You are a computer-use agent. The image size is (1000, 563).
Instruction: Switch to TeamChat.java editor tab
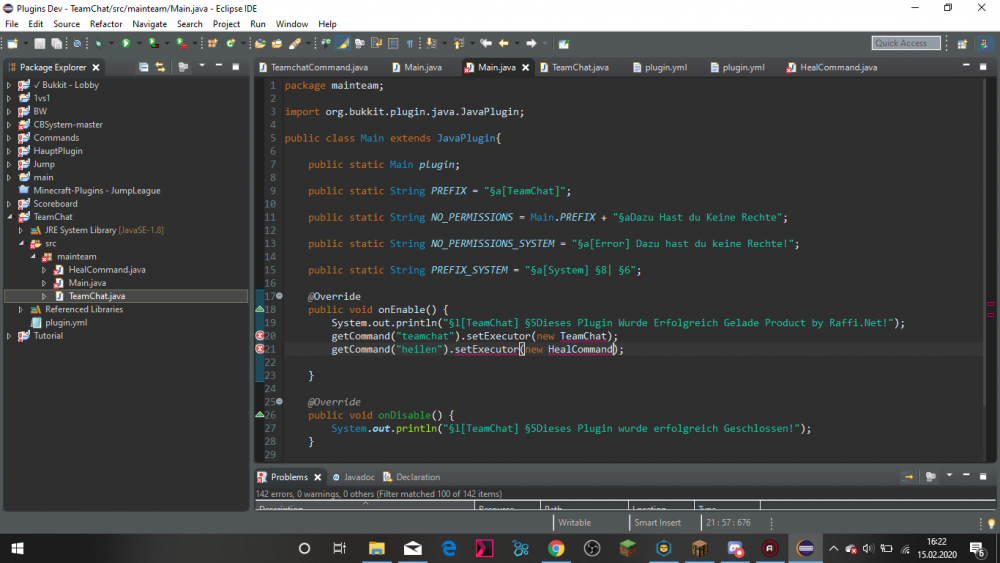click(x=574, y=67)
